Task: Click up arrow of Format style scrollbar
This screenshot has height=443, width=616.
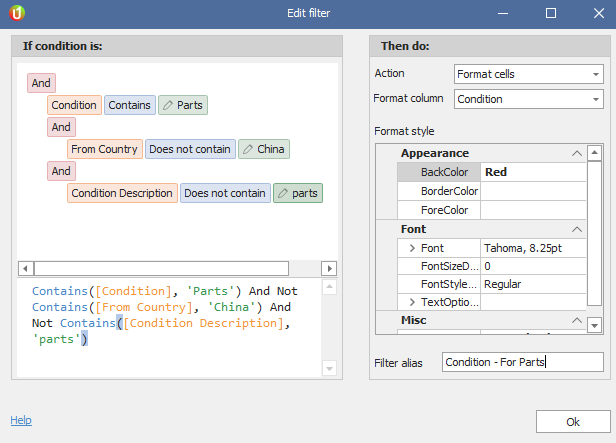Action: pyautogui.click(x=594, y=153)
